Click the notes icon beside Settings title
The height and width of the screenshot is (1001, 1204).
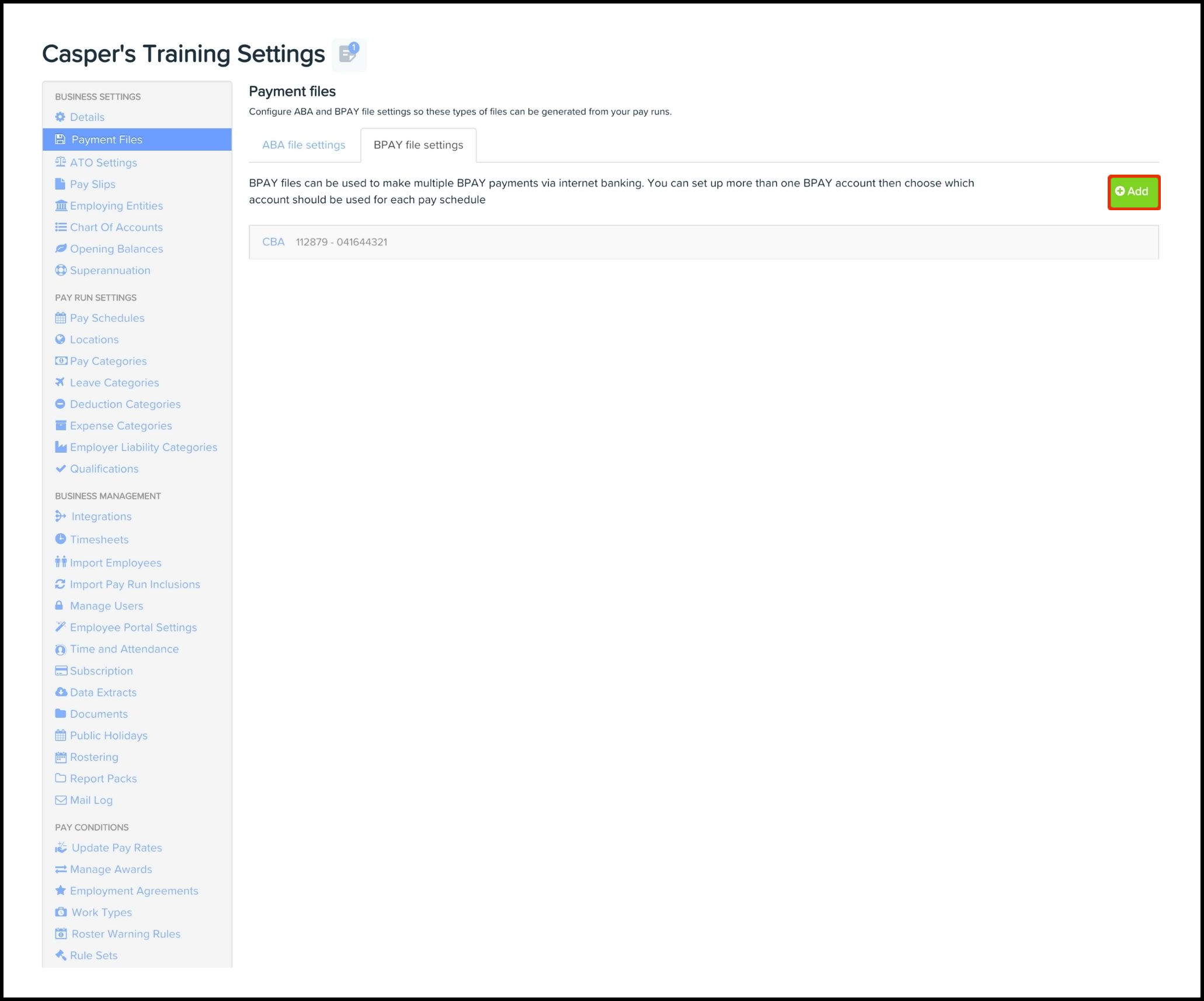click(x=349, y=55)
